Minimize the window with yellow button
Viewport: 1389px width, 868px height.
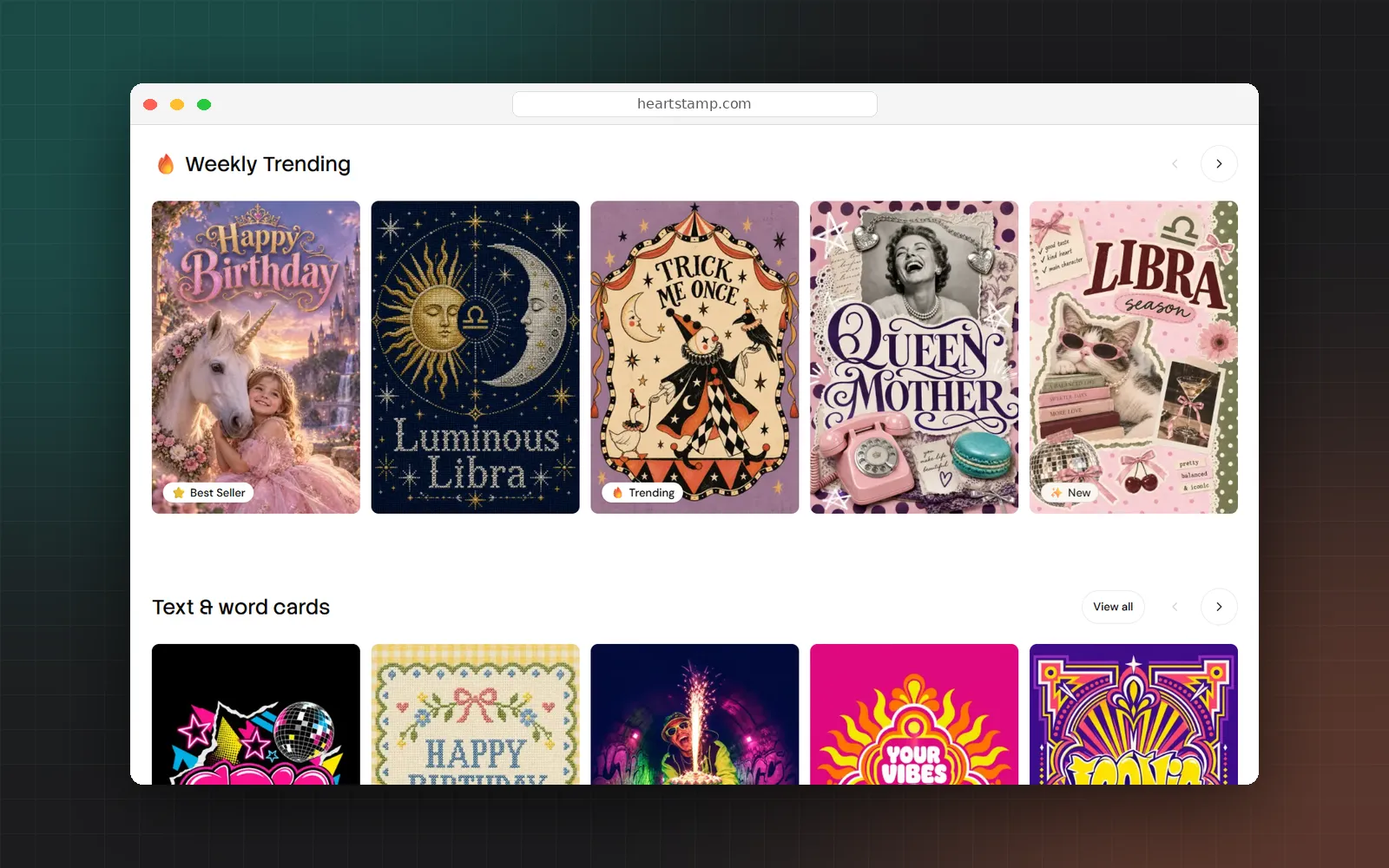pos(177,104)
